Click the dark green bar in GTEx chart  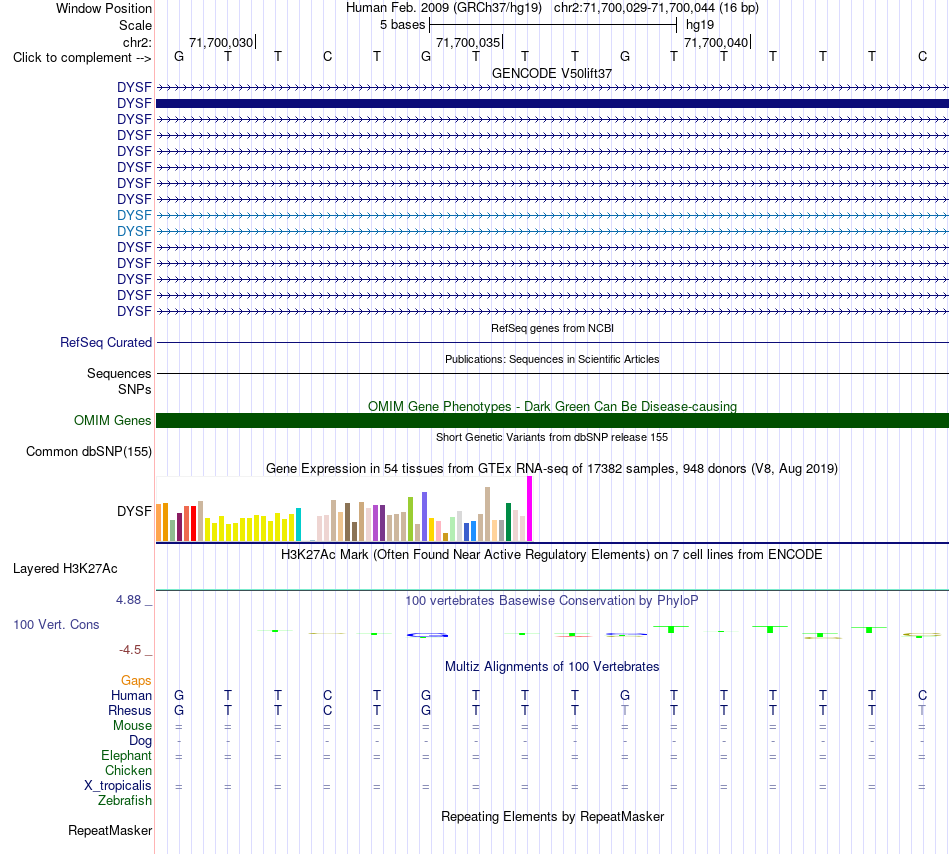click(x=508, y=522)
